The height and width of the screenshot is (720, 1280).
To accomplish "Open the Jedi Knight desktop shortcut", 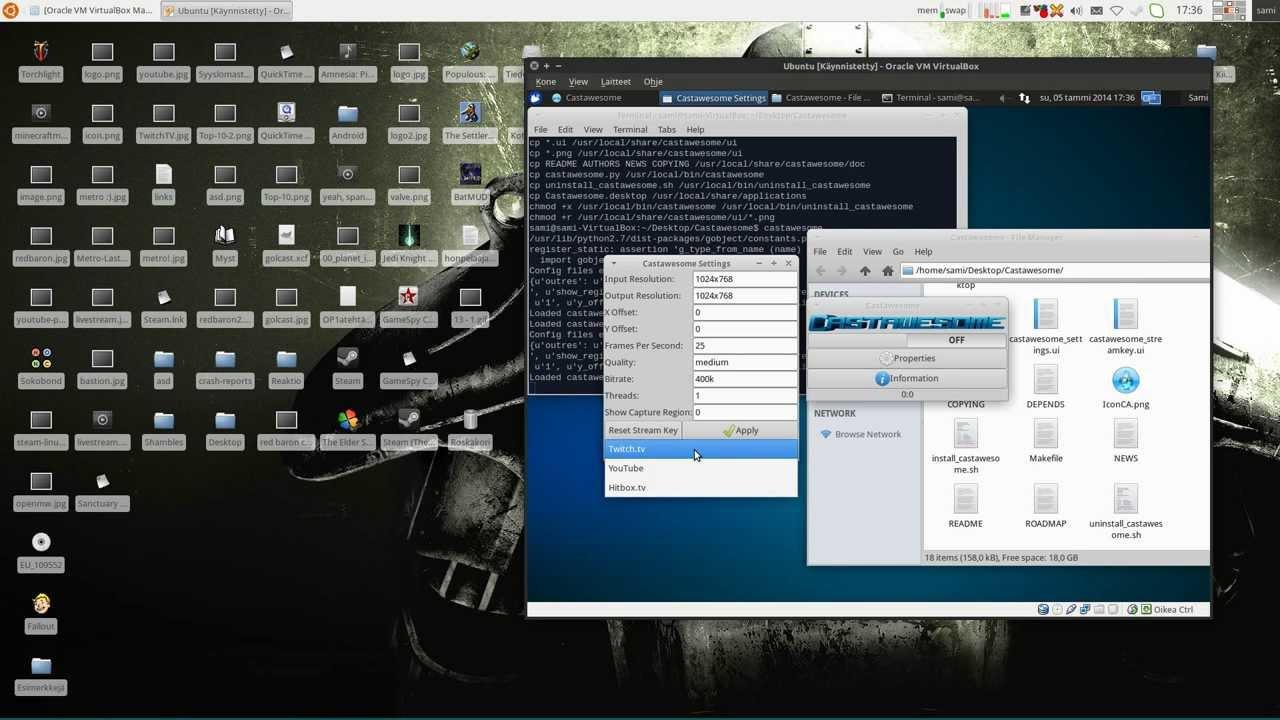I will pos(409,236).
